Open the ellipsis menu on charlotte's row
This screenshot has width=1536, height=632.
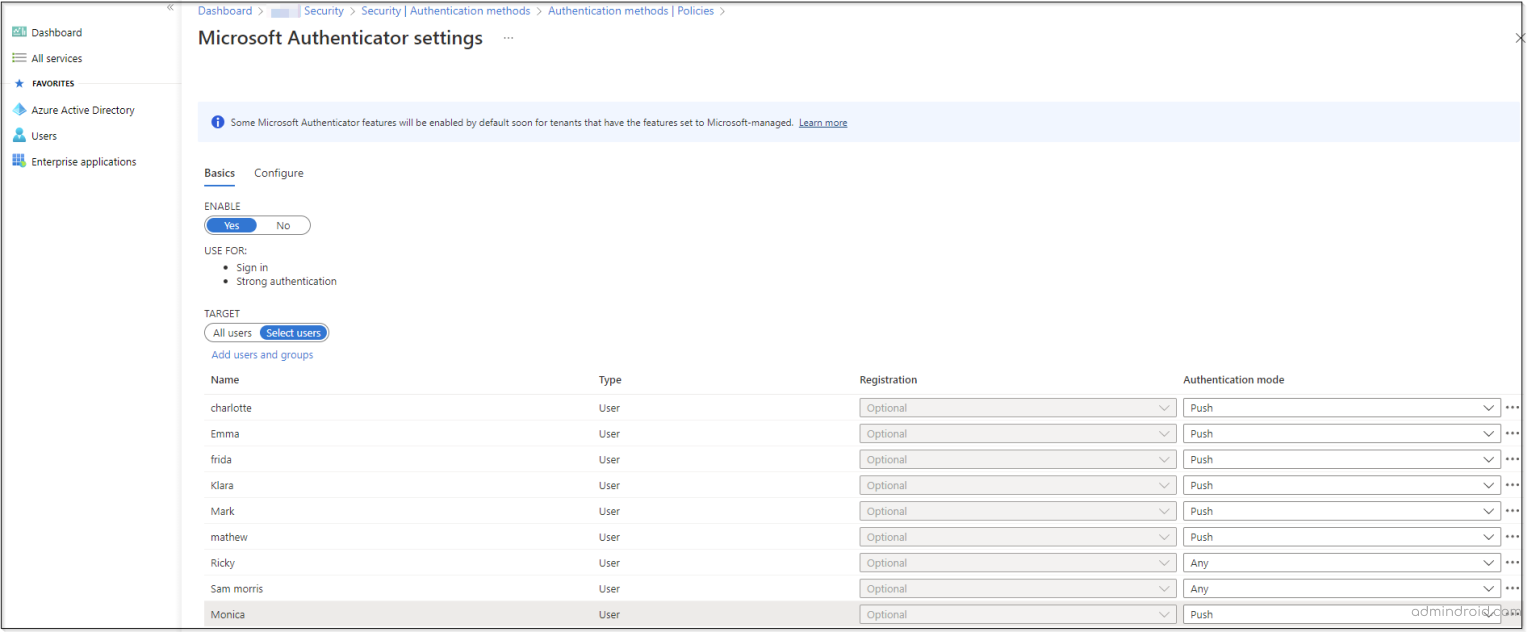1513,407
